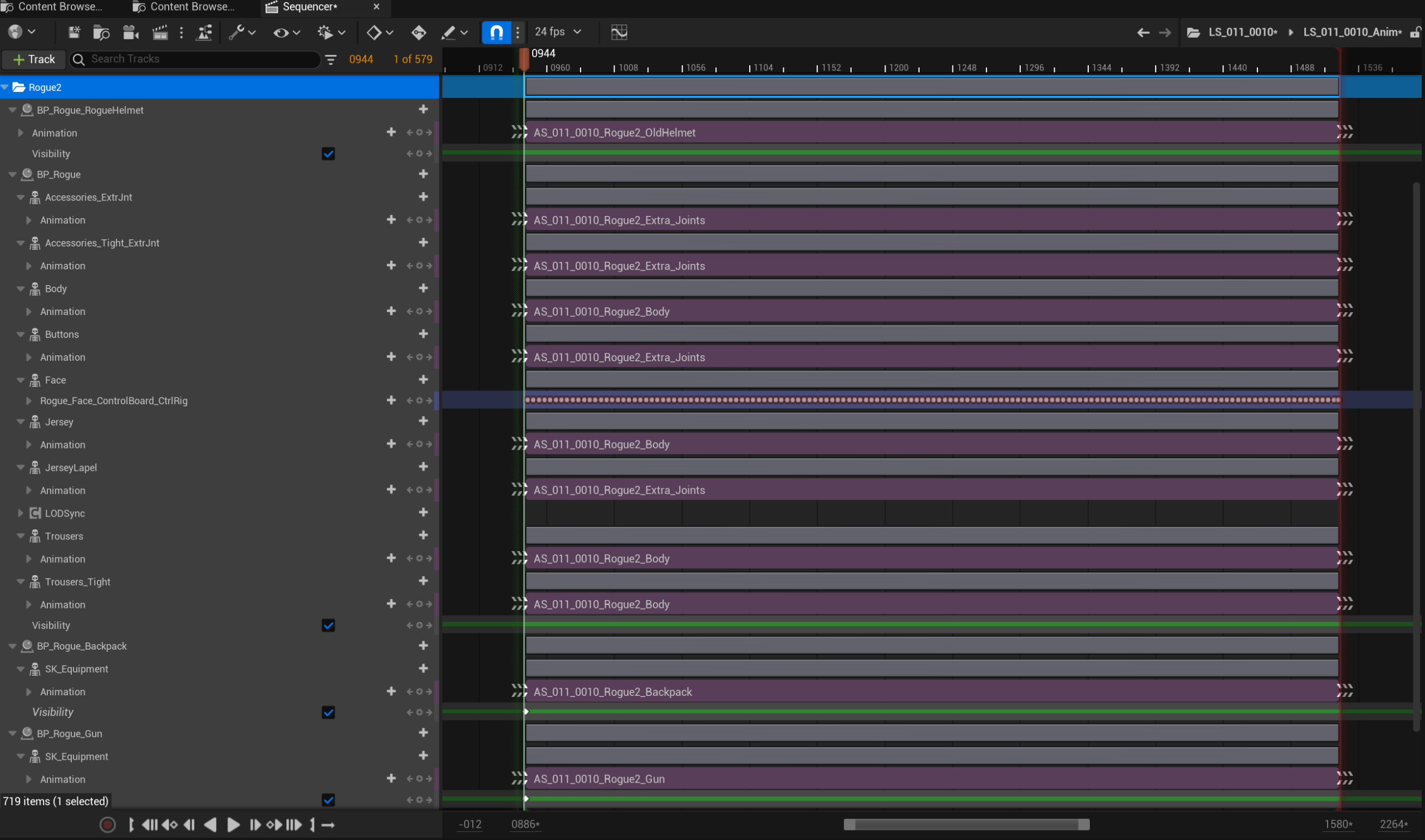
Task: Click the Create camera icon
Action: tap(131, 32)
